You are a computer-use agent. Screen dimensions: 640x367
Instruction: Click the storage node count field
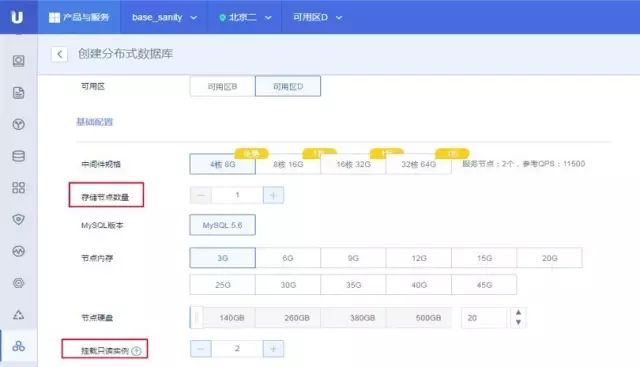tap(237, 195)
